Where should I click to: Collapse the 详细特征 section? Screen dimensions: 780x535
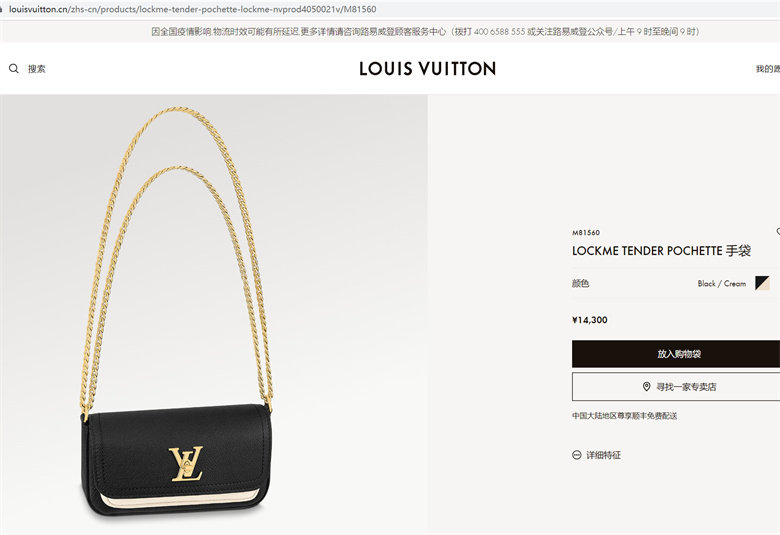[x=596, y=455]
